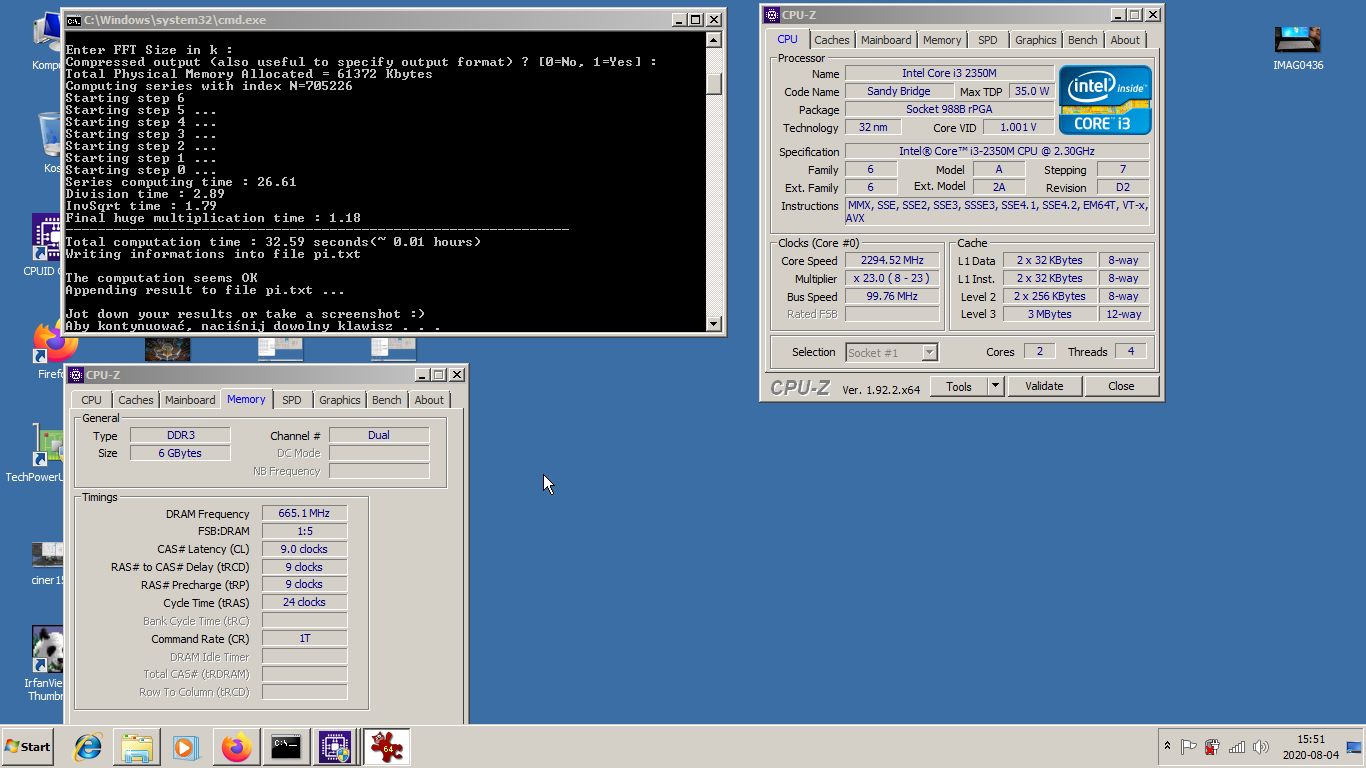Switch to Mainboard tab in Memory window
This screenshot has height=768, width=1366.
[190, 400]
